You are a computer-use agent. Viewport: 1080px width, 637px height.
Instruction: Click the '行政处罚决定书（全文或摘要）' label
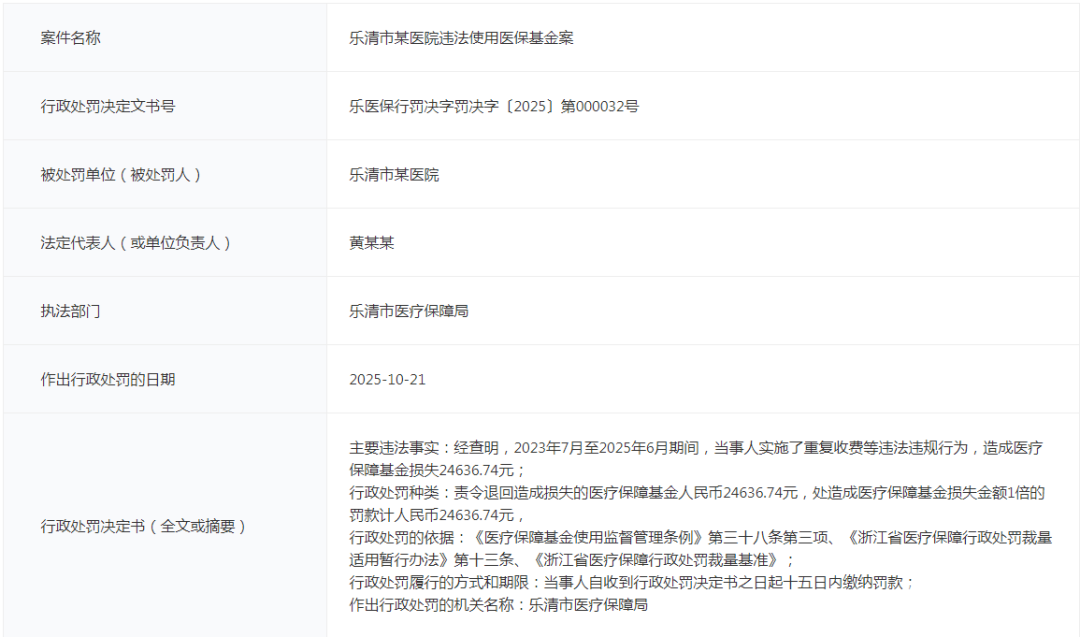pos(143,526)
